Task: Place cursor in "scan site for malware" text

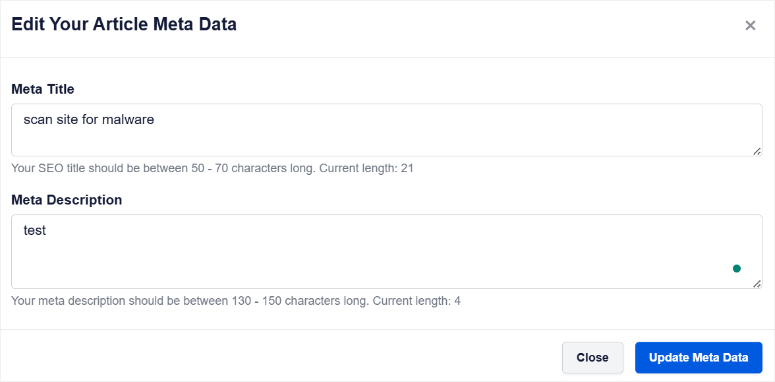Action: tap(89, 120)
